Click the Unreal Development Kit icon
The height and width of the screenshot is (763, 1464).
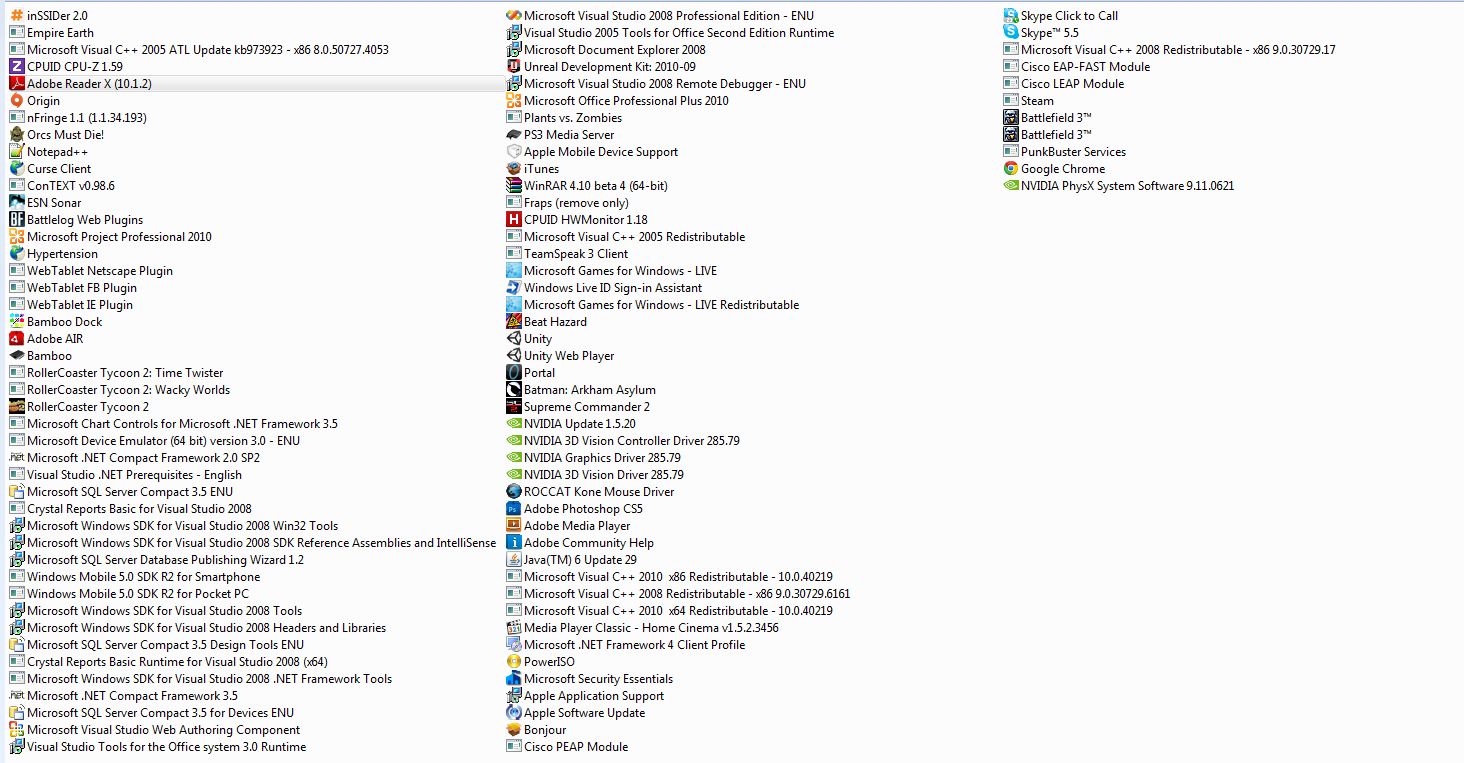tap(514, 67)
